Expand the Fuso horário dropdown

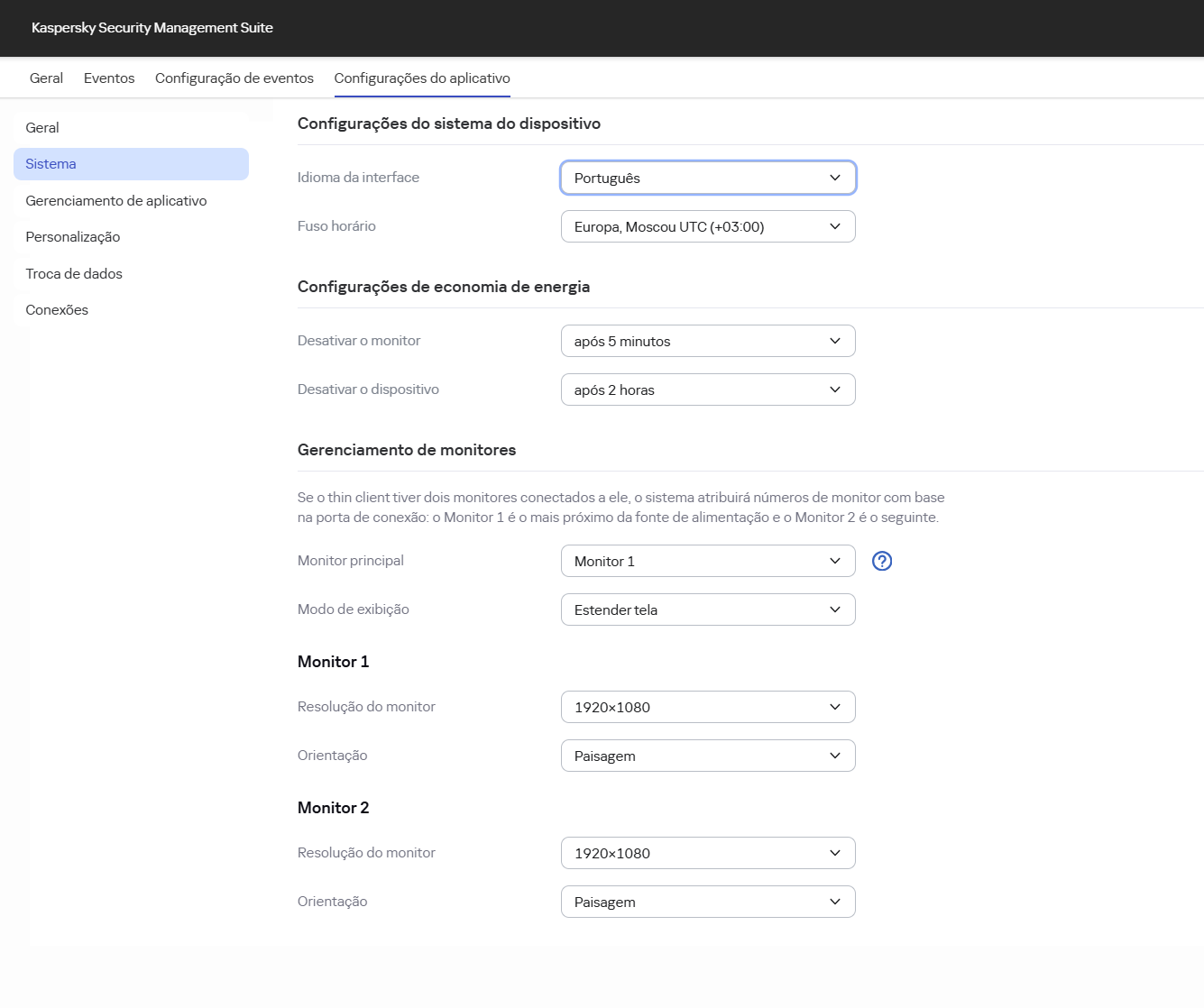708,226
